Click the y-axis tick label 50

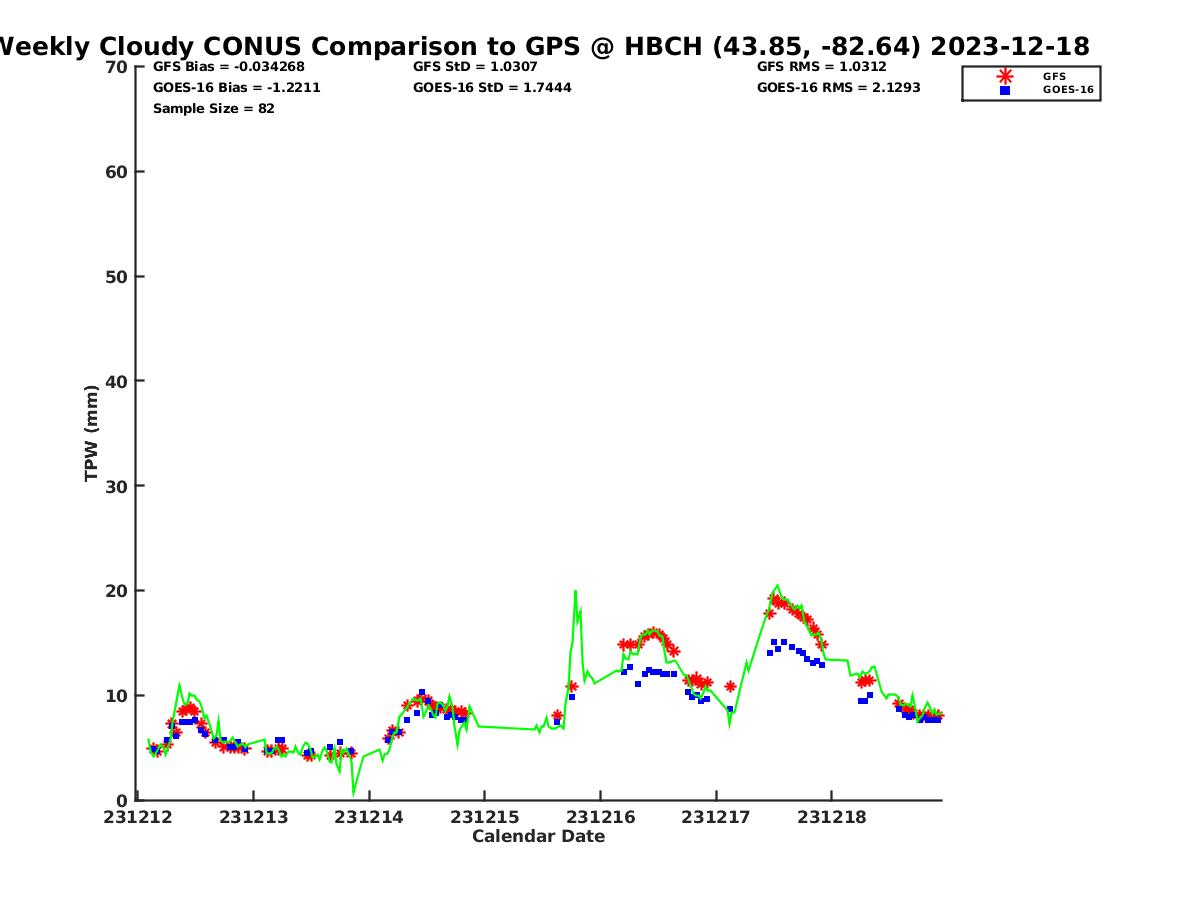click(x=117, y=277)
